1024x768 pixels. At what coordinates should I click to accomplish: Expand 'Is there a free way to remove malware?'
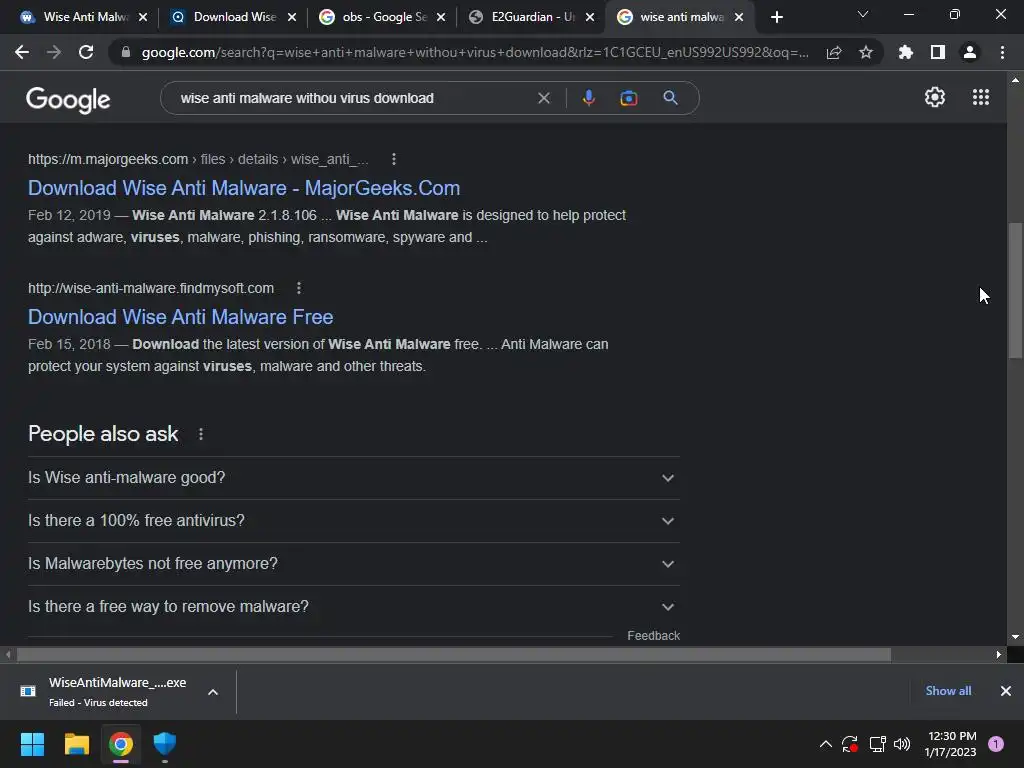353,607
